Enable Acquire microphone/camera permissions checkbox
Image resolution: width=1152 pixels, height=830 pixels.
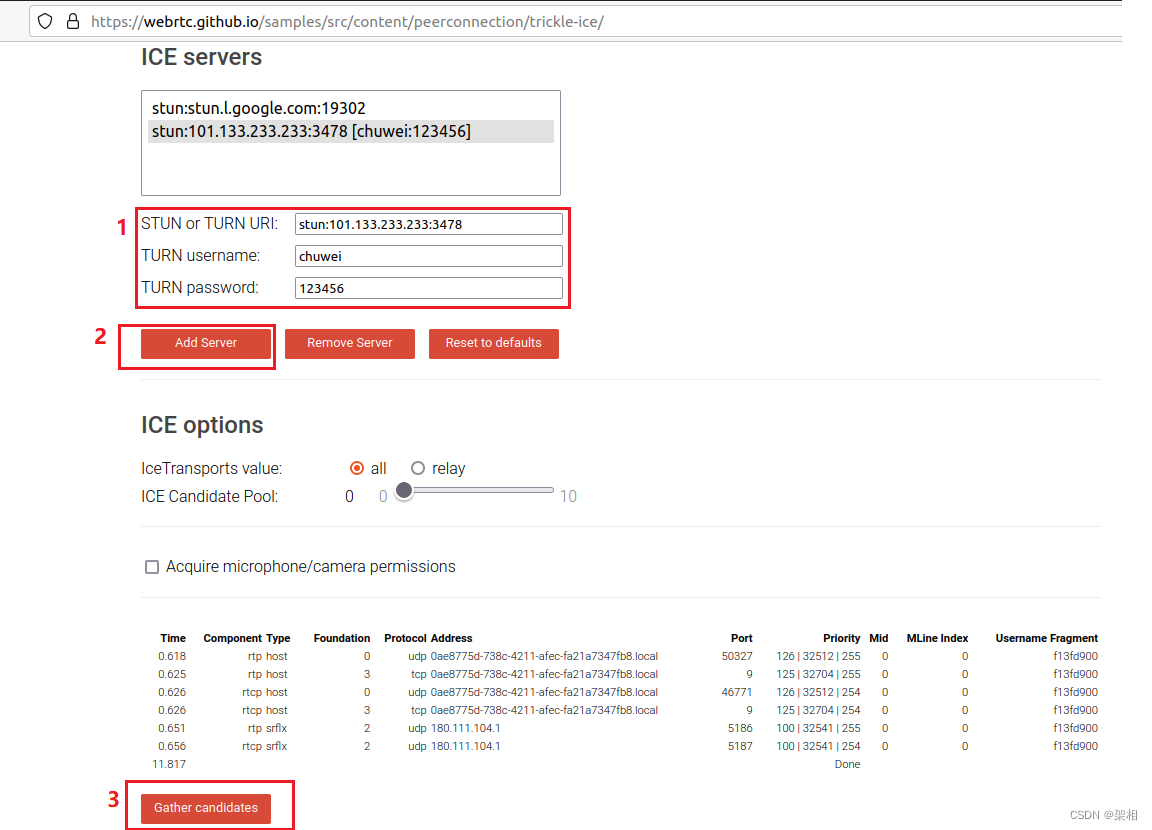click(x=151, y=567)
